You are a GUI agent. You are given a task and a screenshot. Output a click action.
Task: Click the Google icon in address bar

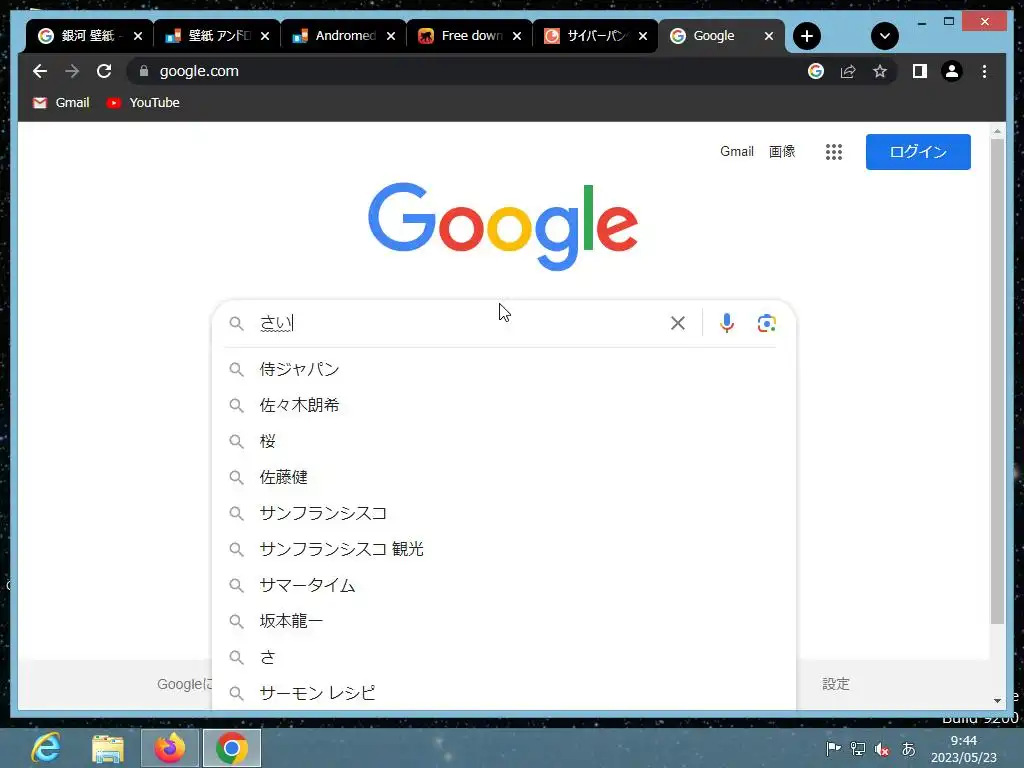(x=816, y=71)
